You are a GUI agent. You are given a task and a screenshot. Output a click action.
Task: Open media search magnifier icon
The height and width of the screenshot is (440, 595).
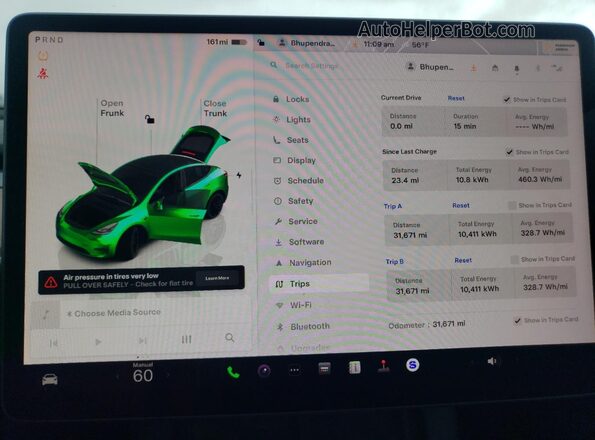point(230,337)
